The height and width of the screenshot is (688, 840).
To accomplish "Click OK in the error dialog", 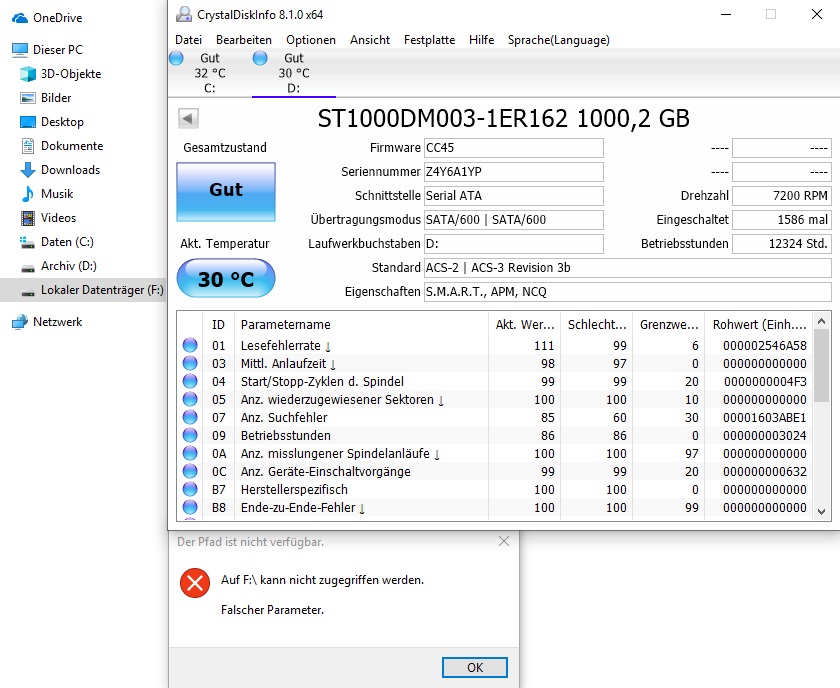I will 475,667.
